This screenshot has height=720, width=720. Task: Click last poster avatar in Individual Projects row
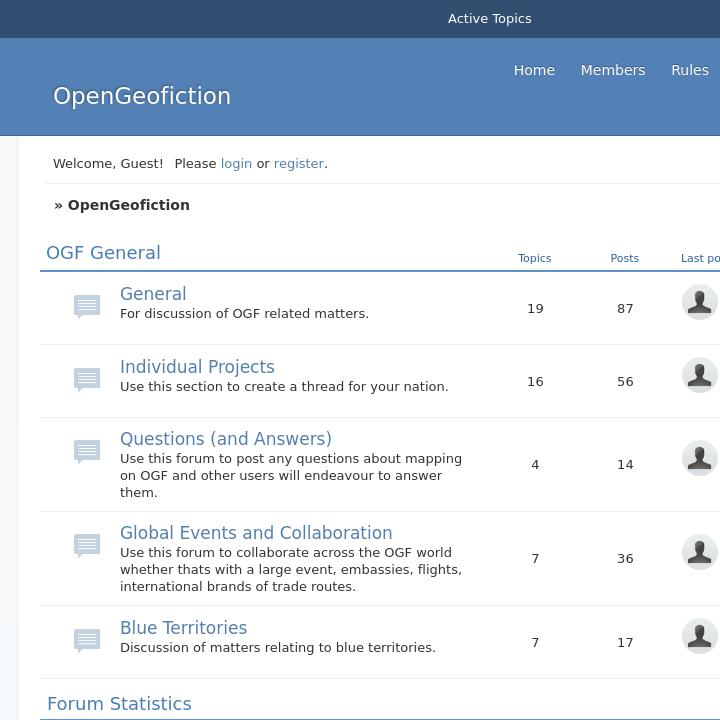699,375
